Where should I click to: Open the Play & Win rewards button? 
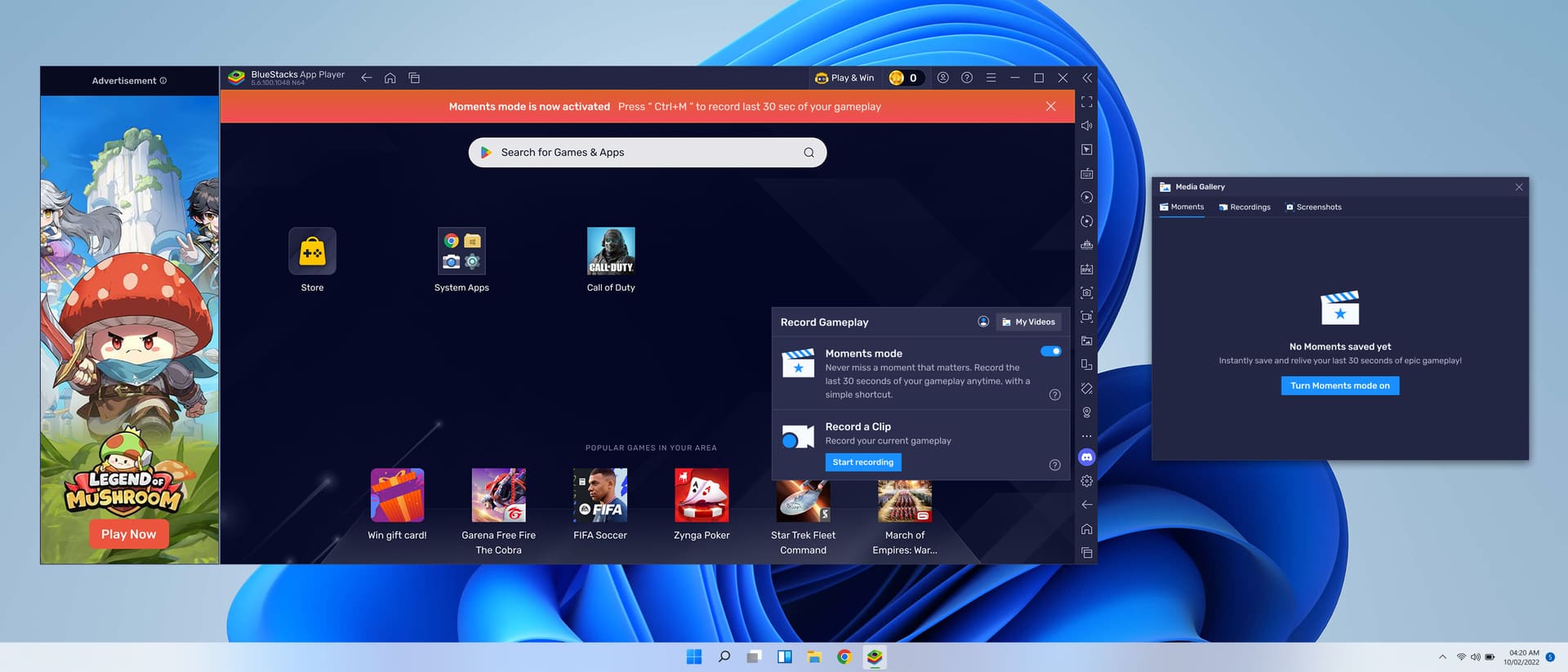[844, 78]
